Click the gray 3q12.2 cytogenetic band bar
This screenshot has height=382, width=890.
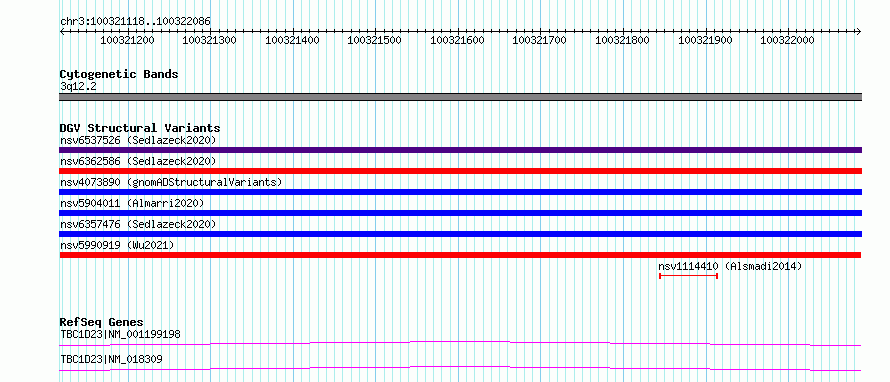[460, 97]
